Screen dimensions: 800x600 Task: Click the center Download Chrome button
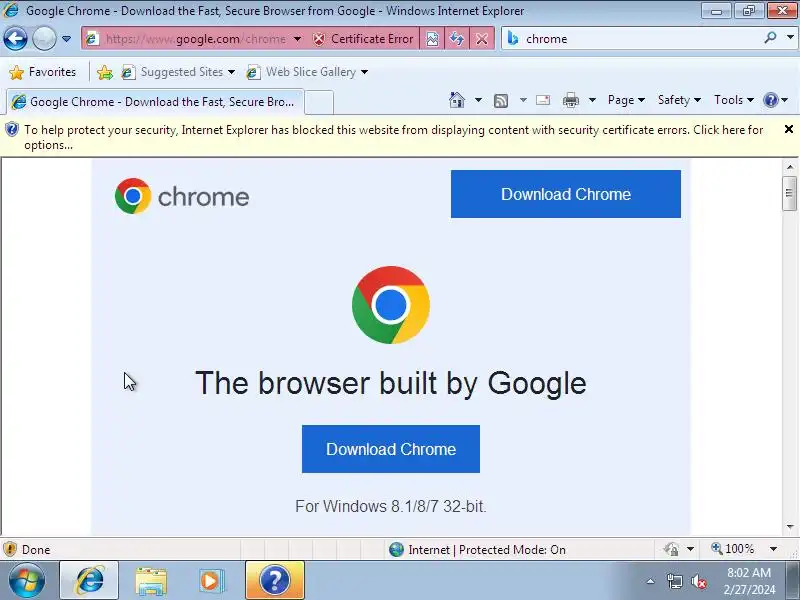(x=391, y=449)
